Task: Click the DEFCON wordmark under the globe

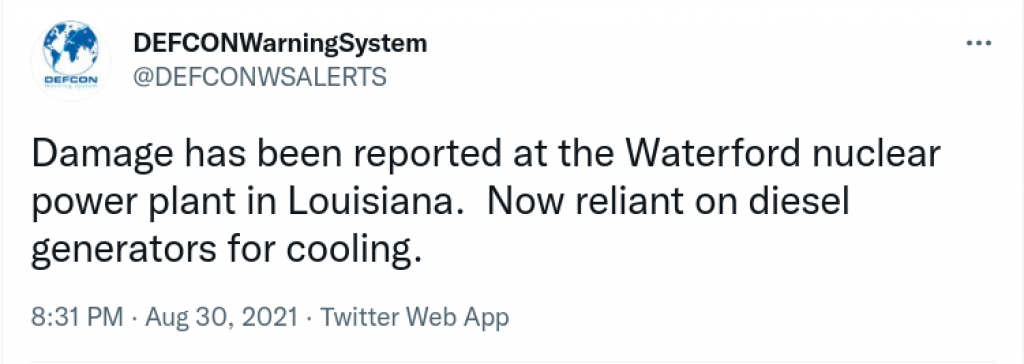Action: 70,80
